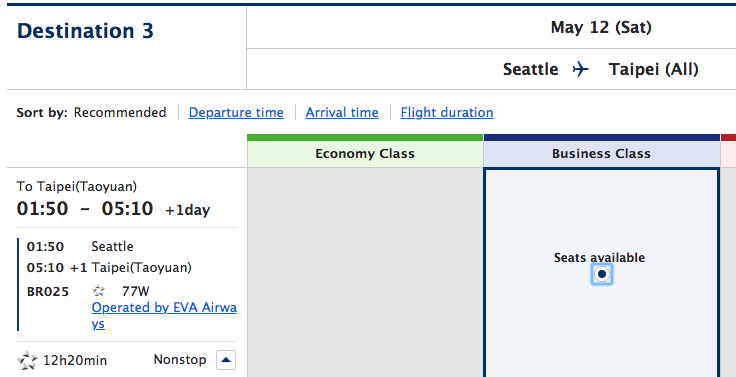Click the May 12 (Sat) date header
Image resolution: width=736 pixels, height=377 pixels.
tap(601, 28)
